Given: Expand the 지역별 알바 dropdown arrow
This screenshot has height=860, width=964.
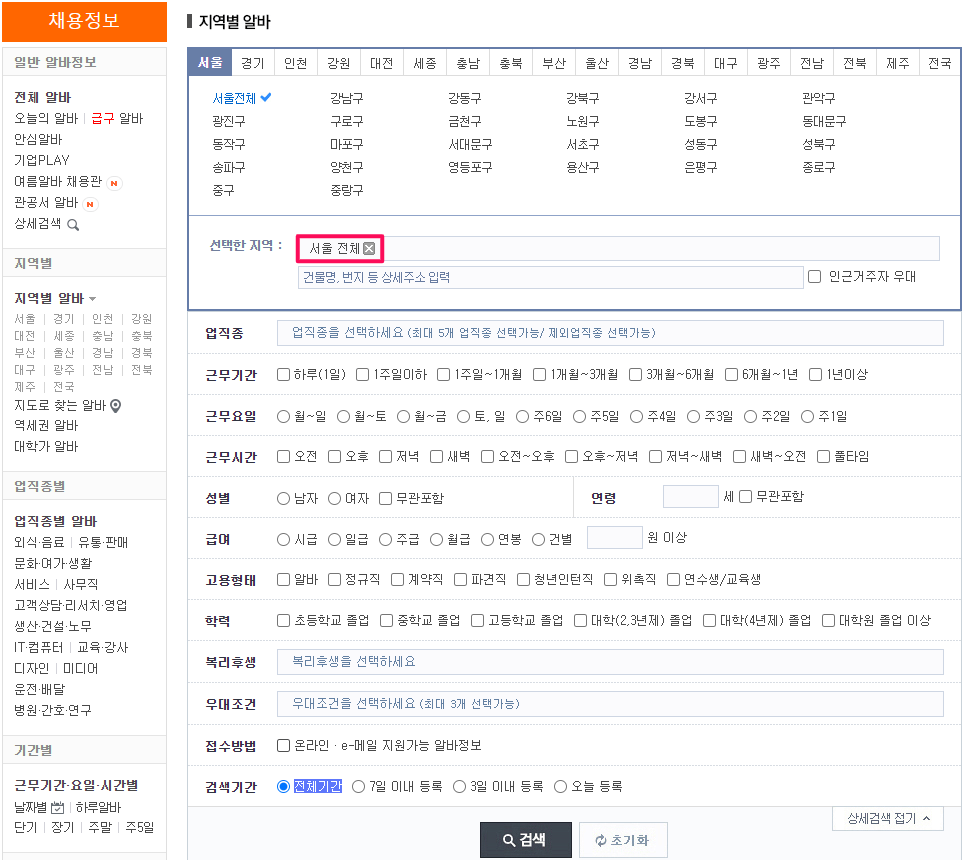Looking at the screenshot, I should 92,299.
